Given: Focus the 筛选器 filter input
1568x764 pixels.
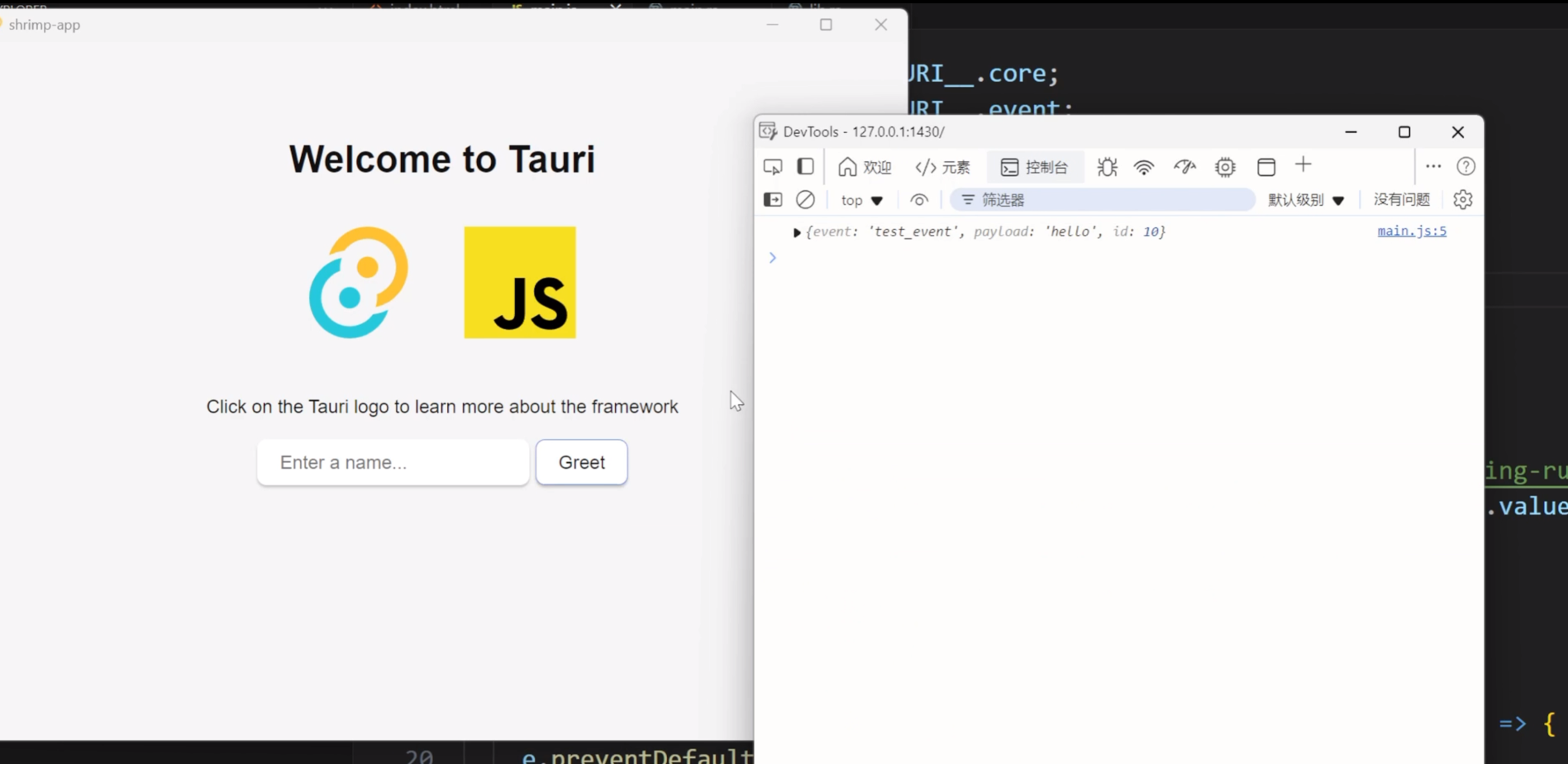Looking at the screenshot, I should (1103, 200).
